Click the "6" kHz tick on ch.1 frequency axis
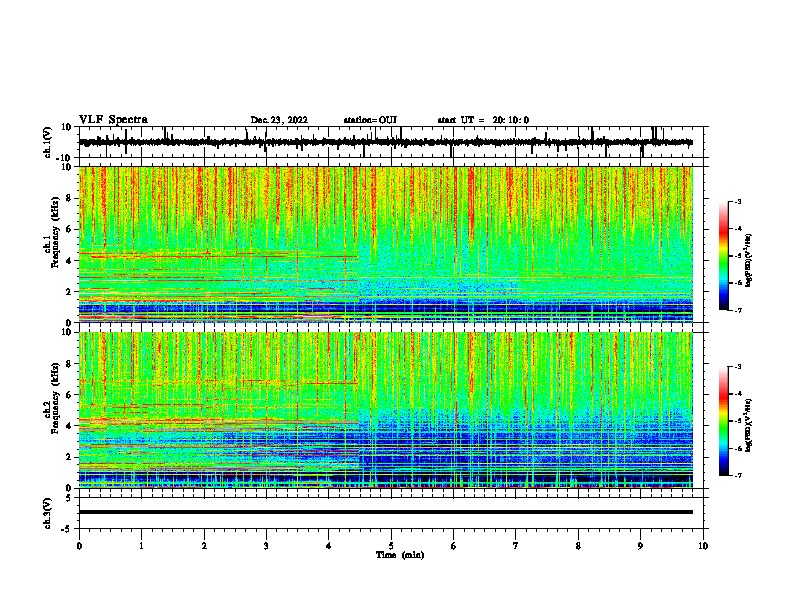792x612 pixels. click(x=69, y=229)
